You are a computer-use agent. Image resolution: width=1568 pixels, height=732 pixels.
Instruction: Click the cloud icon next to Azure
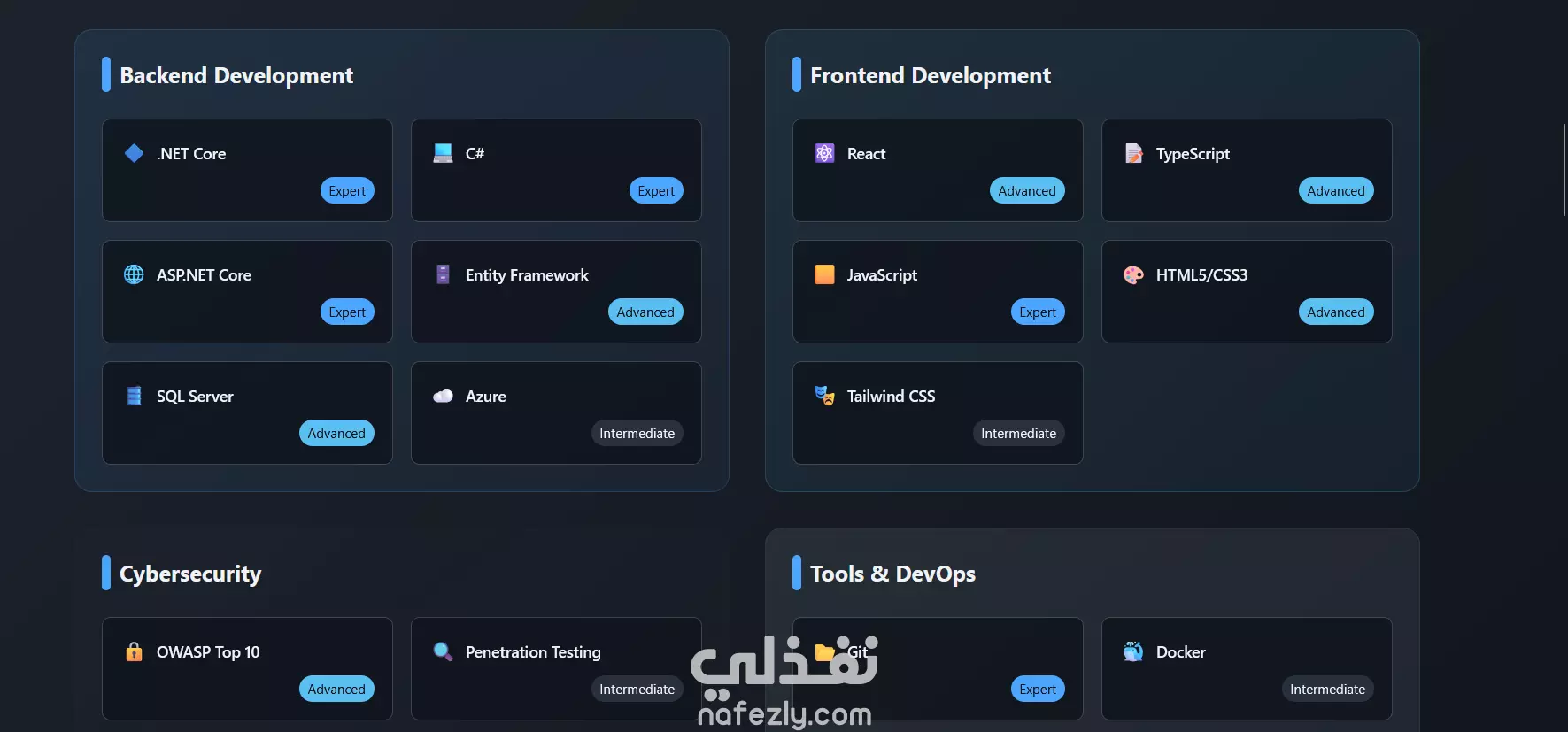443,396
